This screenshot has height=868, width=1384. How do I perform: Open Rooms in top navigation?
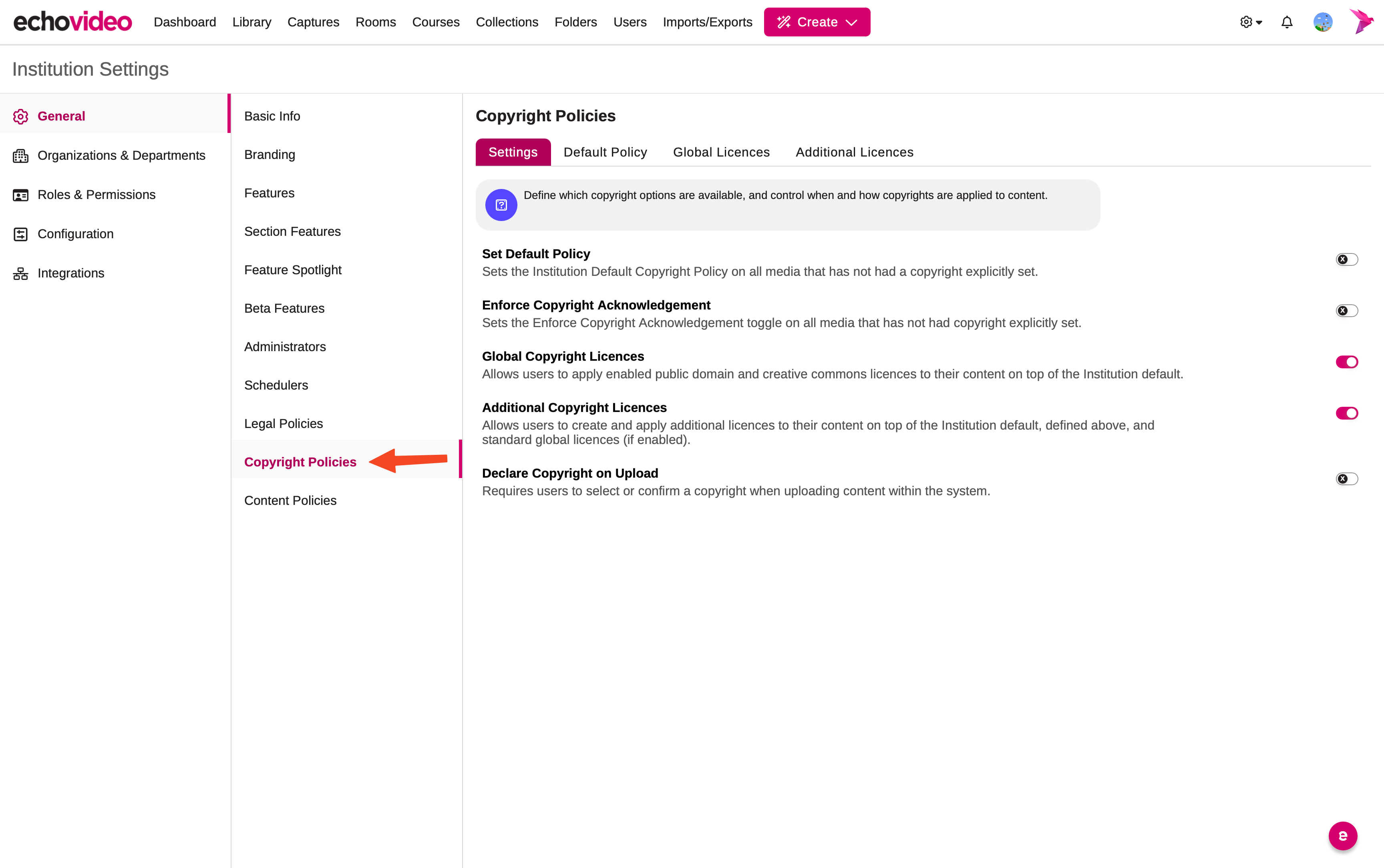375,22
